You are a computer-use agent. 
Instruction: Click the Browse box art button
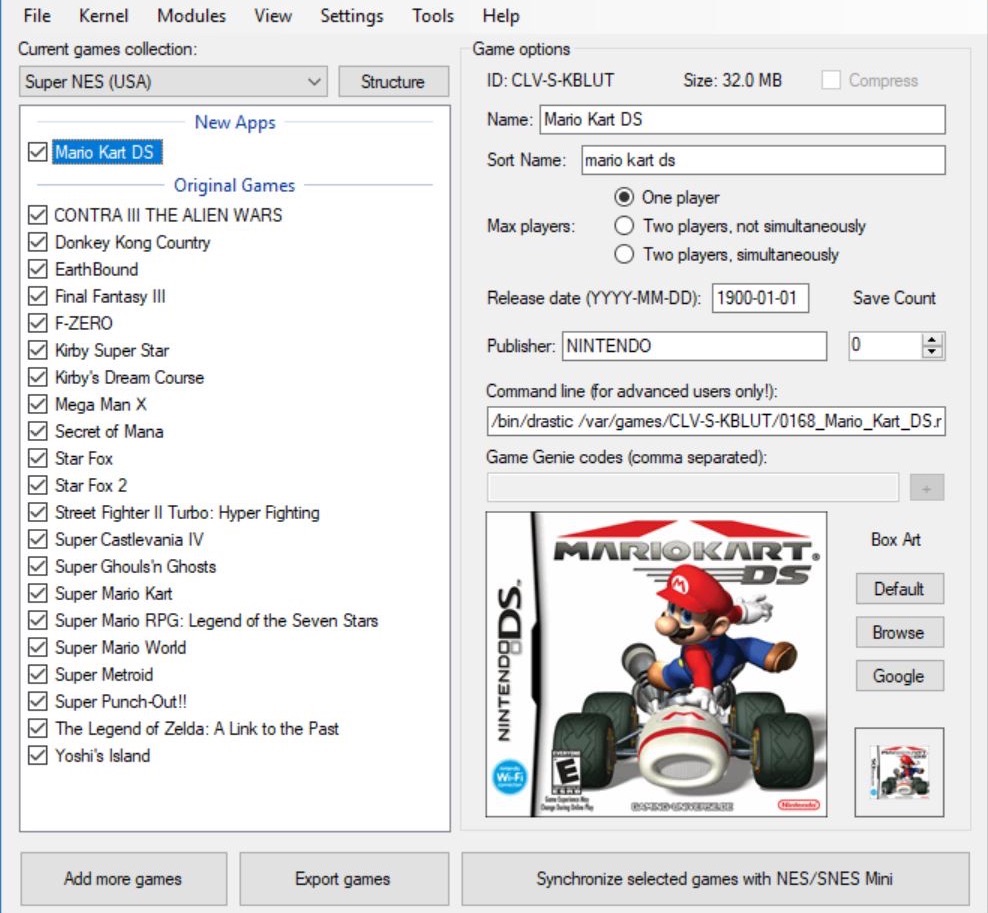pyautogui.click(x=899, y=632)
